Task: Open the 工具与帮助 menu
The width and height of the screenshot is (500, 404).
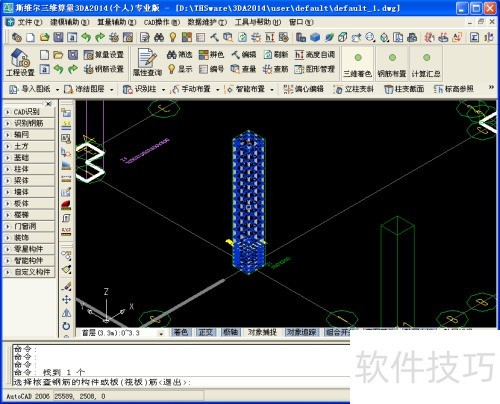Action: click(x=258, y=22)
